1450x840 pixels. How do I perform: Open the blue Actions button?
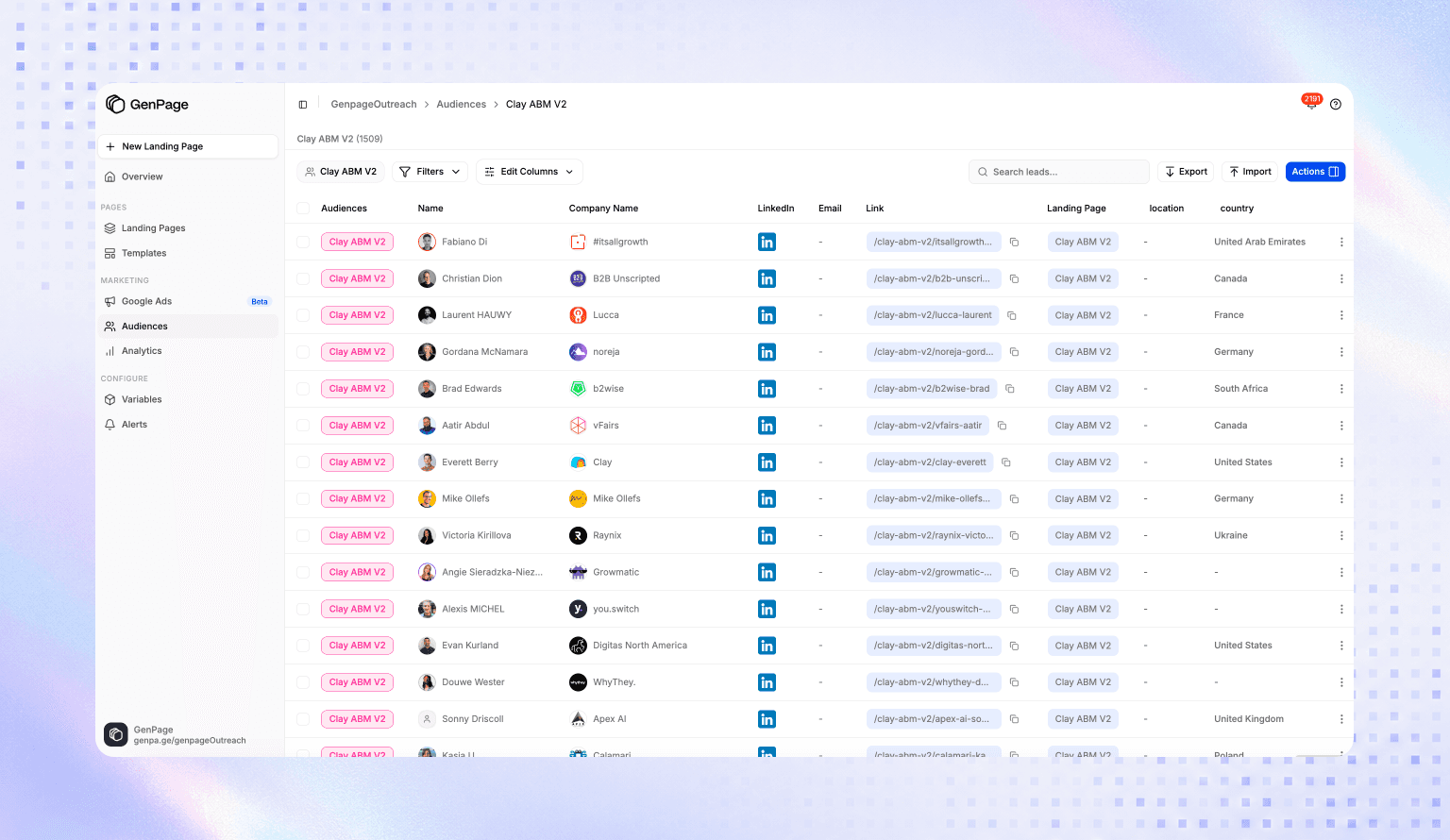[1315, 172]
